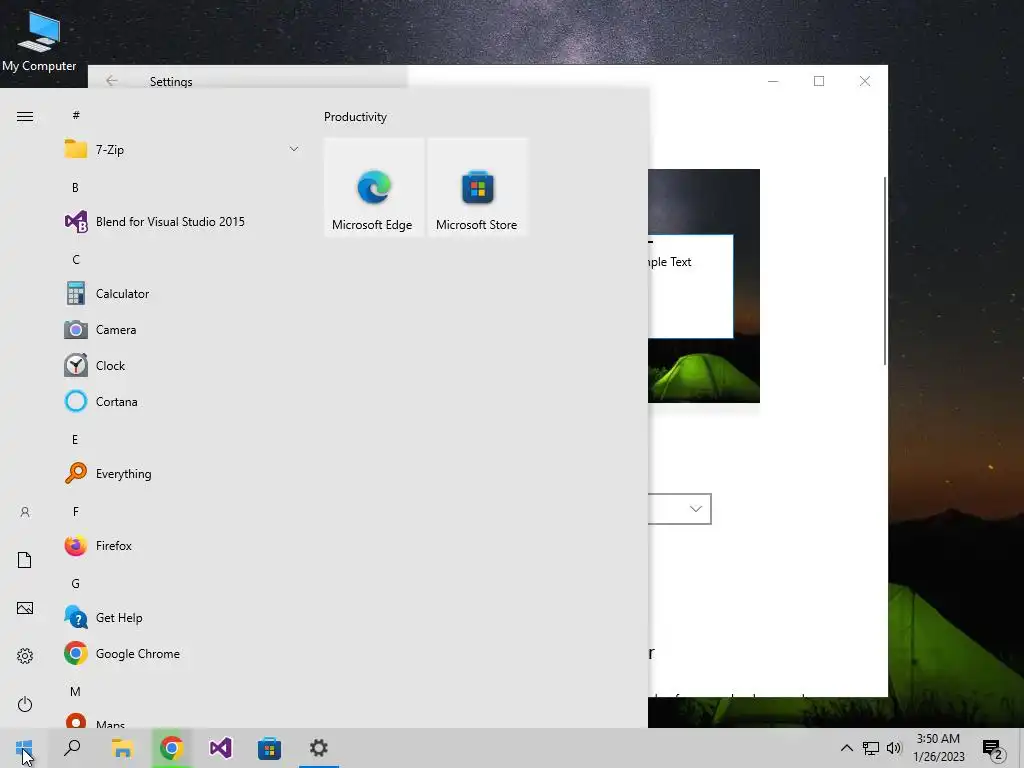The height and width of the screenshot is (768, 1024).
Task: Jump to the # letter header
Action: [76, 115]
